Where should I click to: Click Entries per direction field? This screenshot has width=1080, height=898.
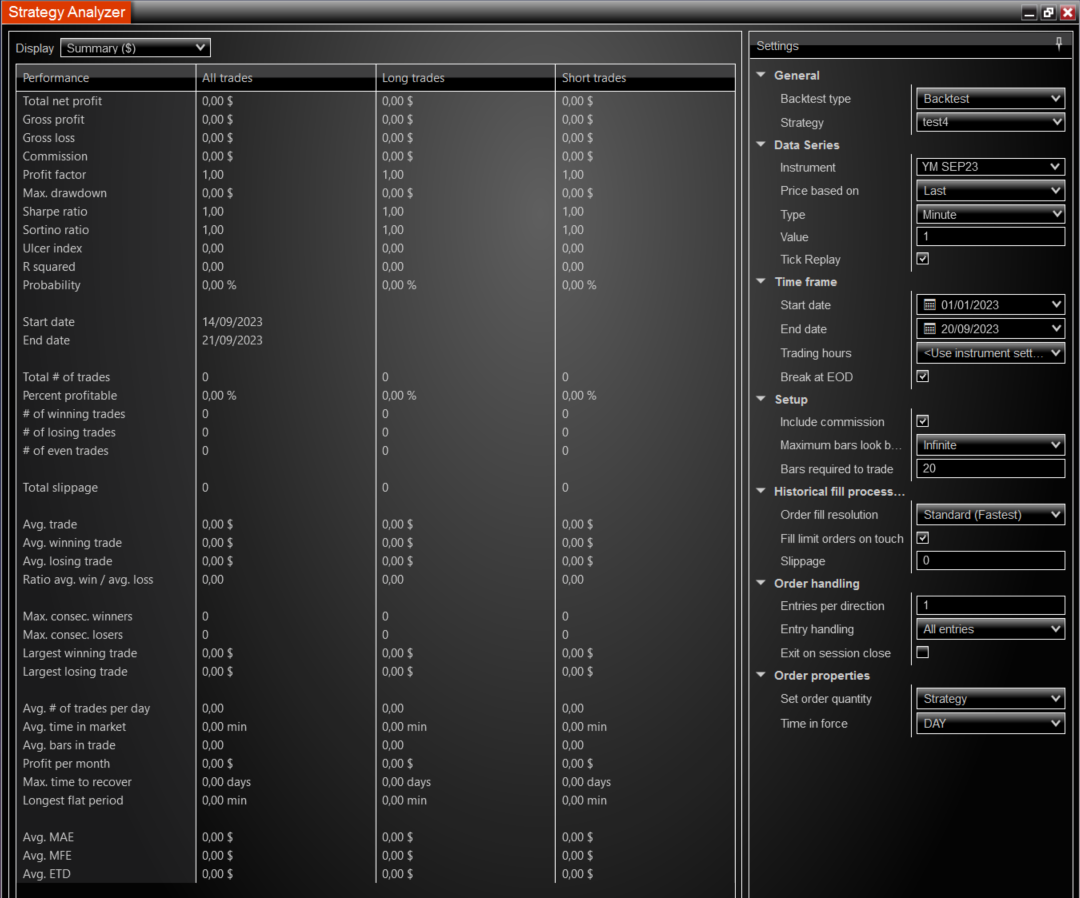990,605
